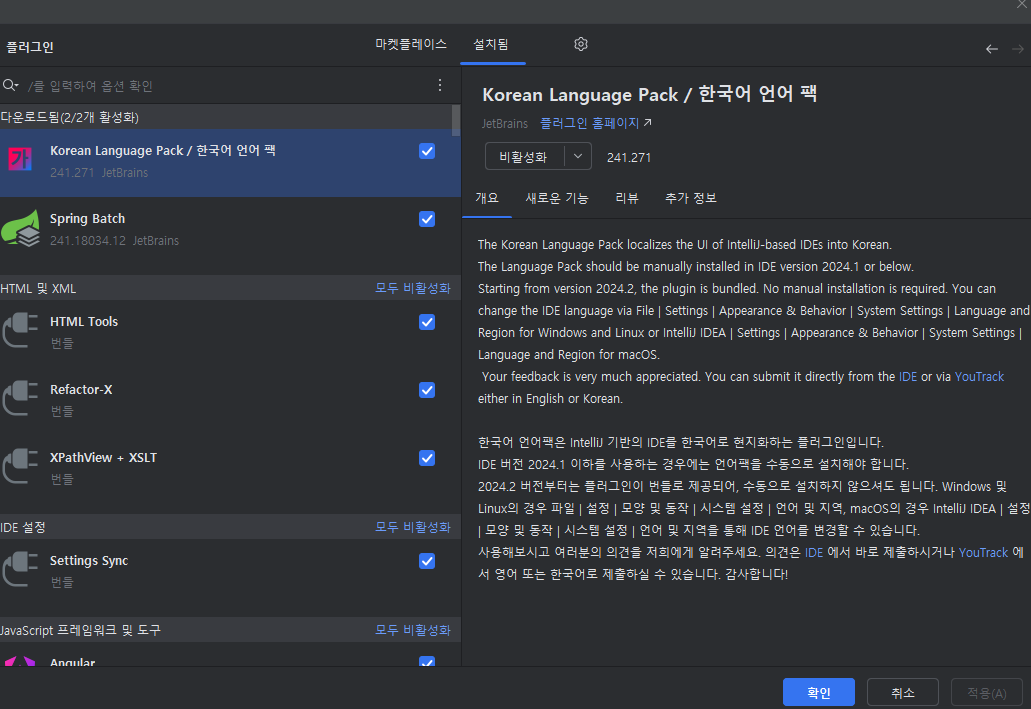Click the YouTrack link in the English description
This screenshot has width=1031, height=709.
tap(979, 376)
